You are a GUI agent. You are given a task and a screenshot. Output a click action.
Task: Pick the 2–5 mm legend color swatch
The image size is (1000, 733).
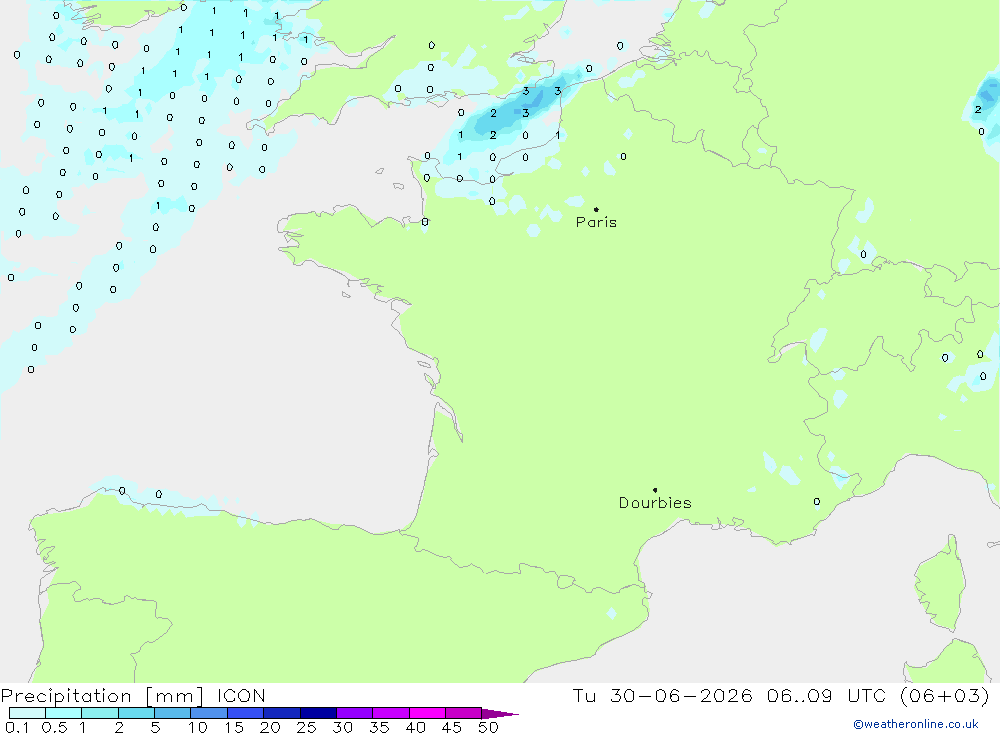point(136,713)
